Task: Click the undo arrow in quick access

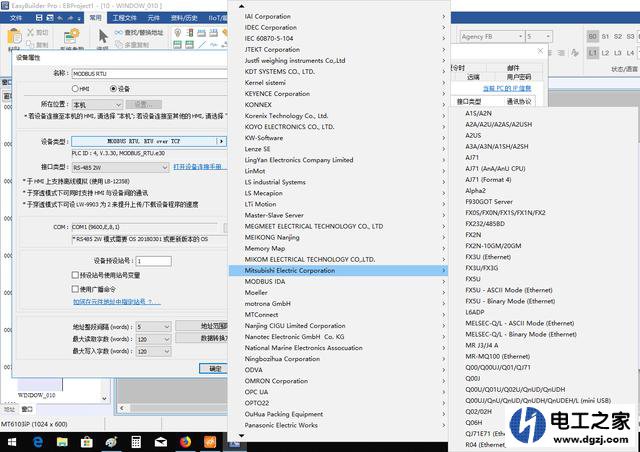Action: click(x=60, y=18)
